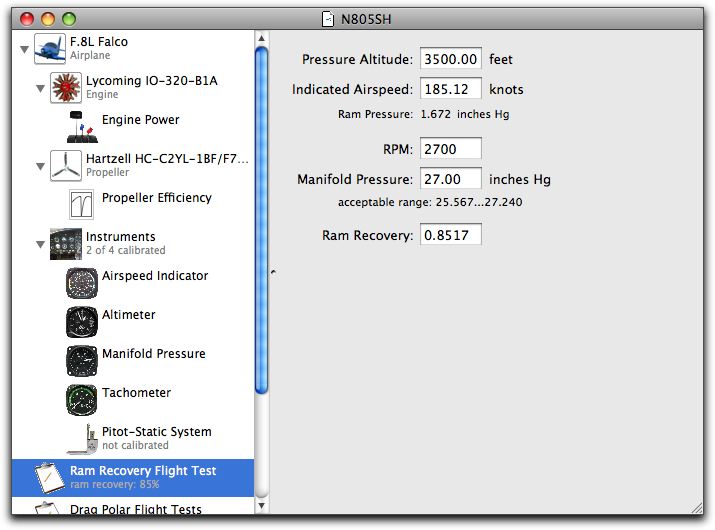Click the sidebar vertical scrollbar thumb
Image resolution: width=715 pixels, height=530 pixels.
(261, 220)
